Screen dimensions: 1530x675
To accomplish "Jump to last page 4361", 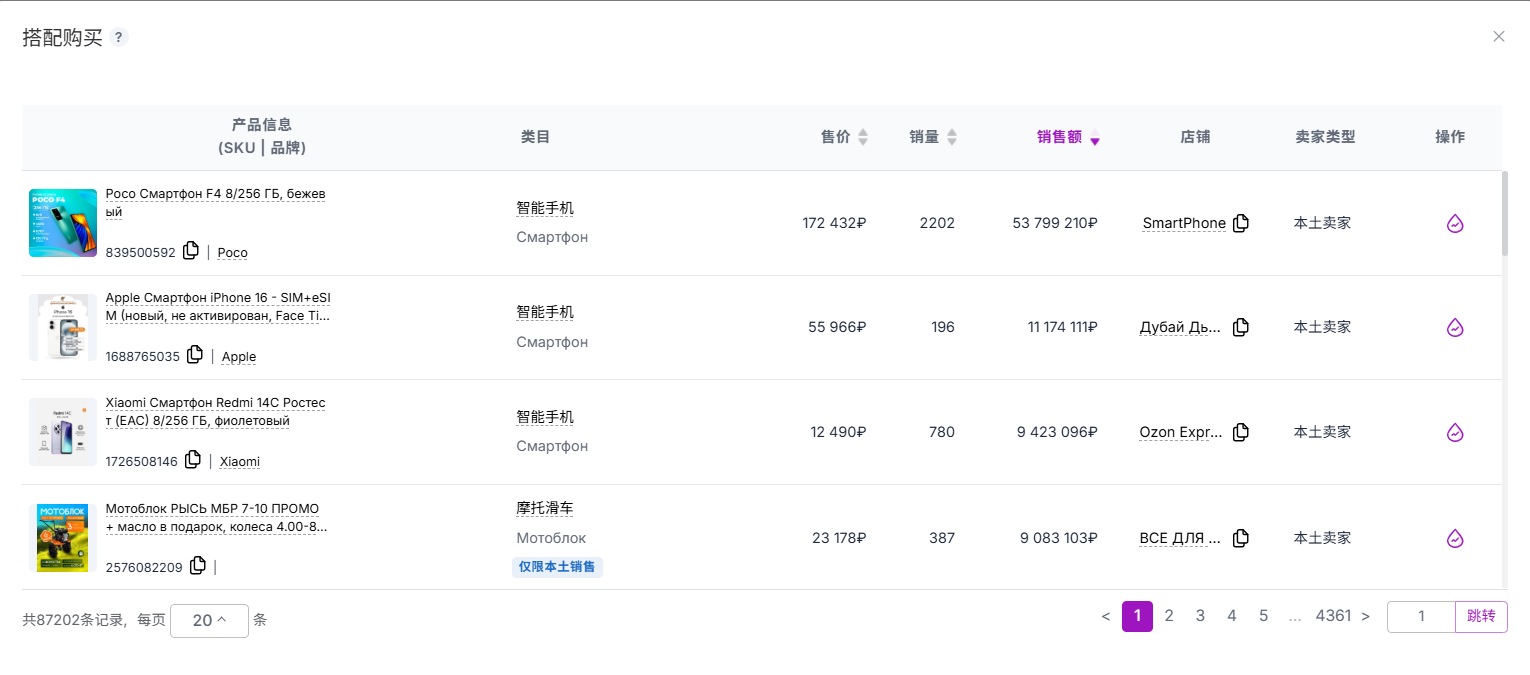I will [x=1333, y=616].
